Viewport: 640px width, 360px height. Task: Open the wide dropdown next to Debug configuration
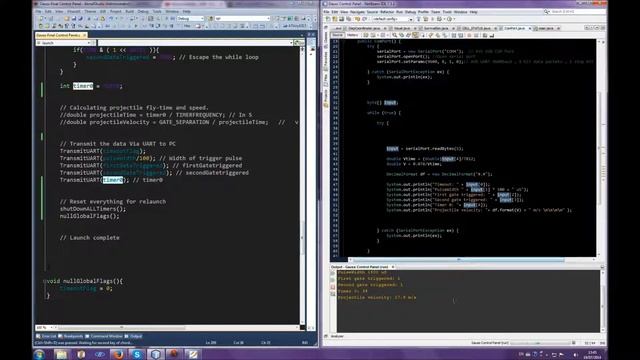pyautogui.click(x=242, y=18)
